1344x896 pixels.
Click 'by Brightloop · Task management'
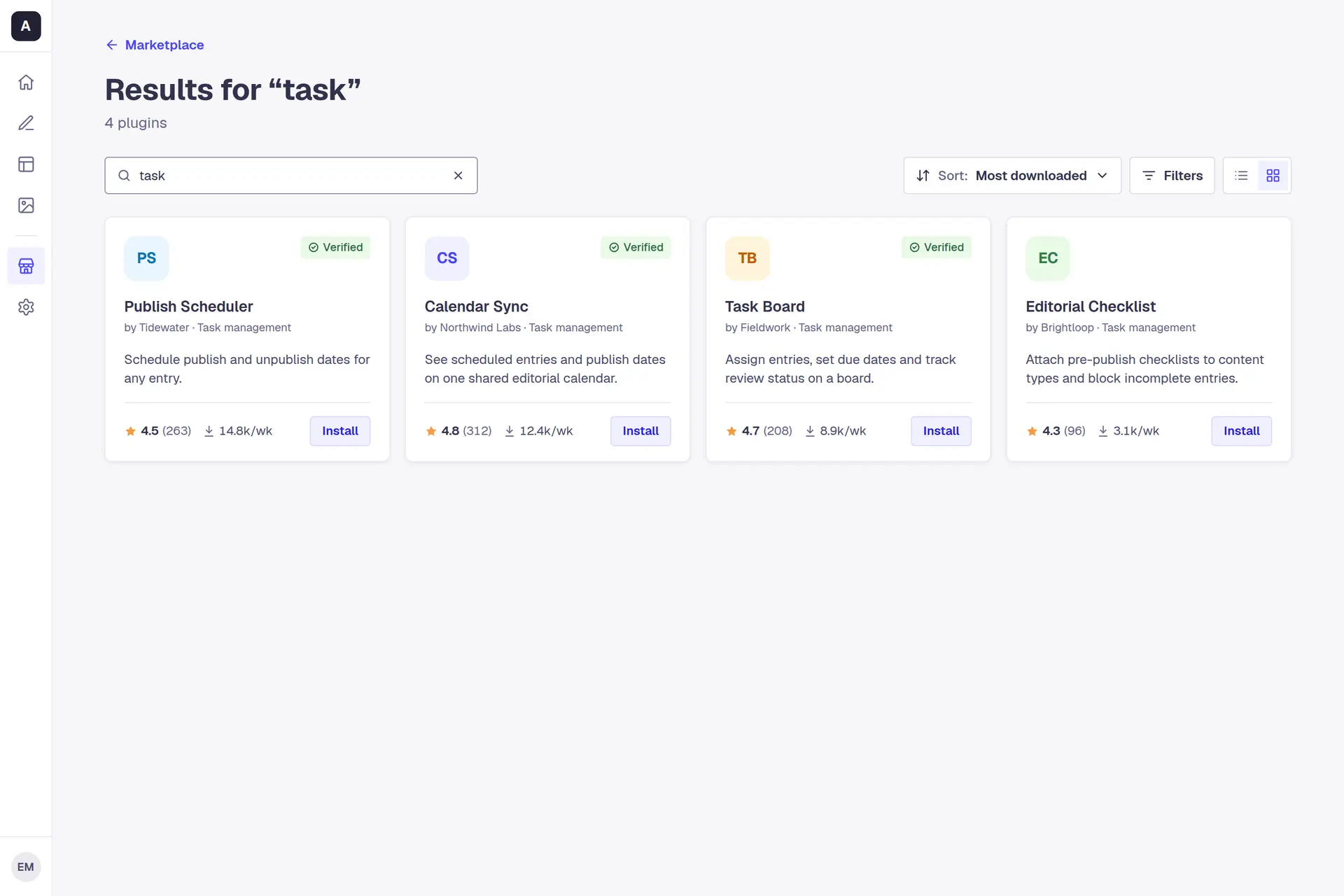point(1110,328)
